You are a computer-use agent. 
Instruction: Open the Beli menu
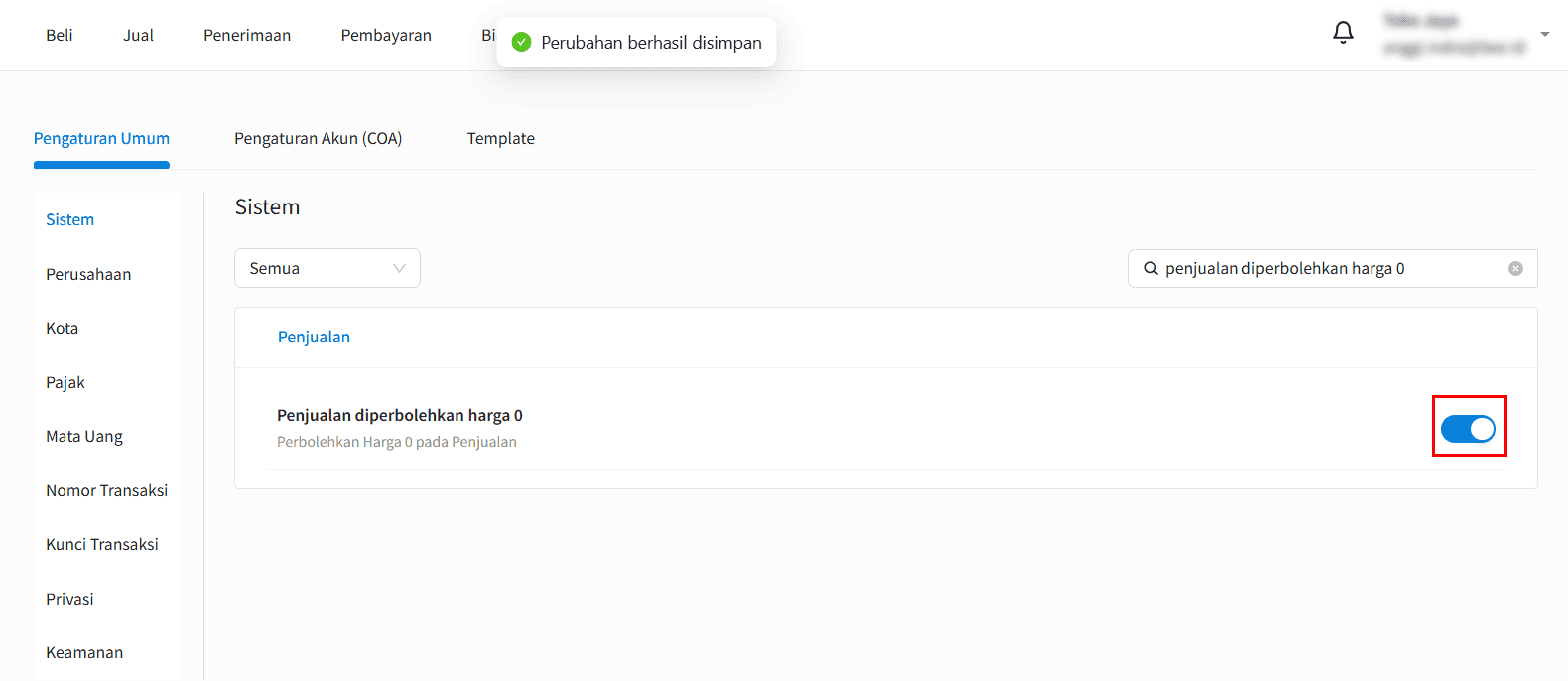[x=60, y=35]
